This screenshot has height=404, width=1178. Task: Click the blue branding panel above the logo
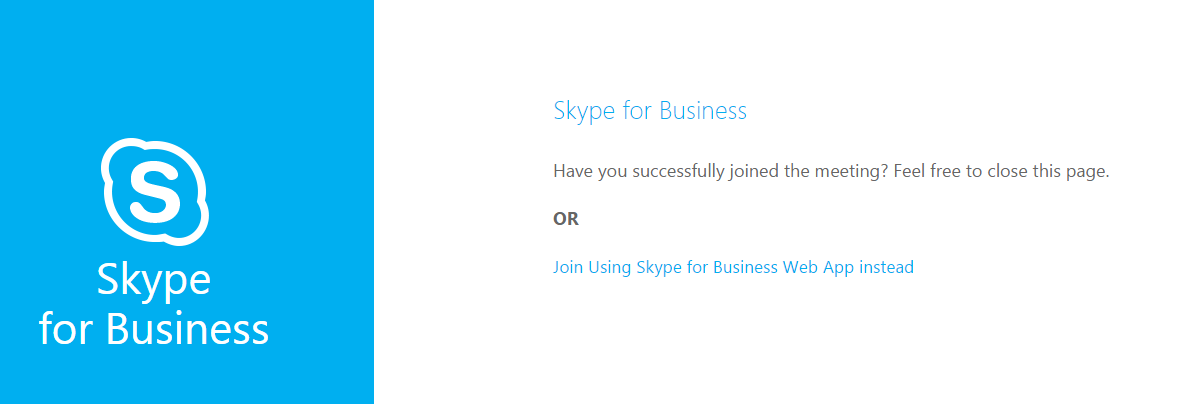(x=186, y=68)
